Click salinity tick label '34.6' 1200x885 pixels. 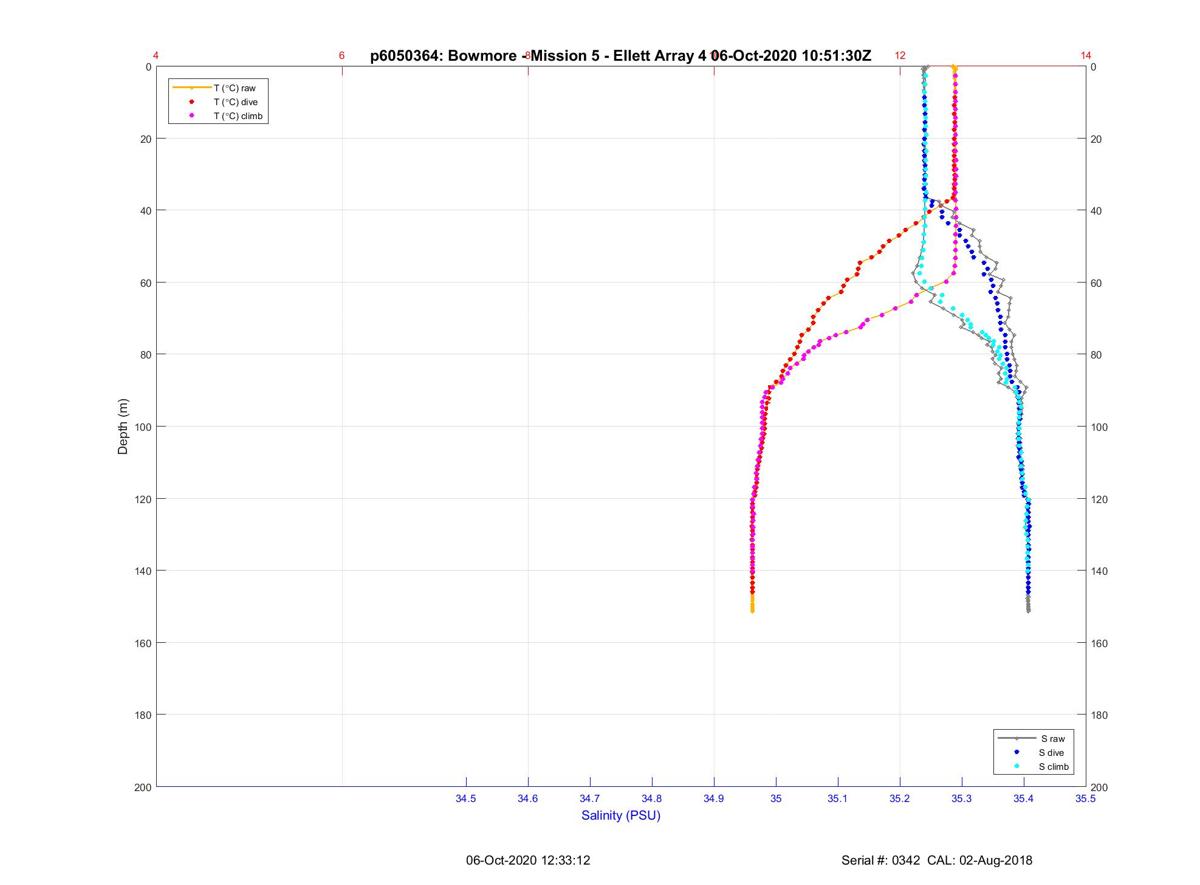[x=528, y=799]
